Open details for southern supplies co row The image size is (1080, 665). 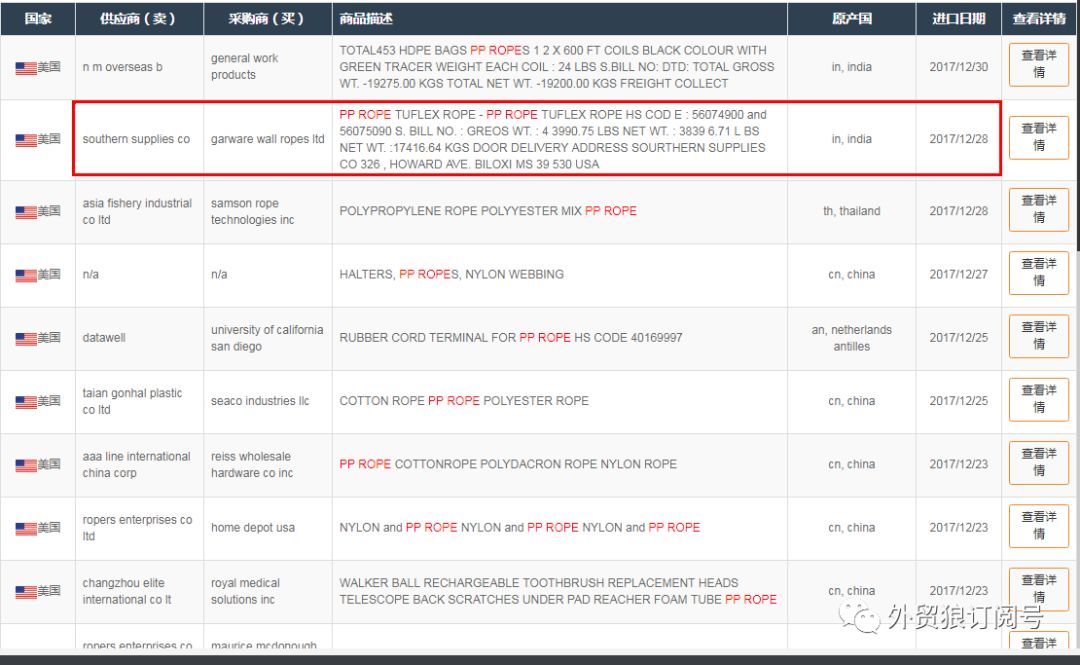click(1039, 137)
